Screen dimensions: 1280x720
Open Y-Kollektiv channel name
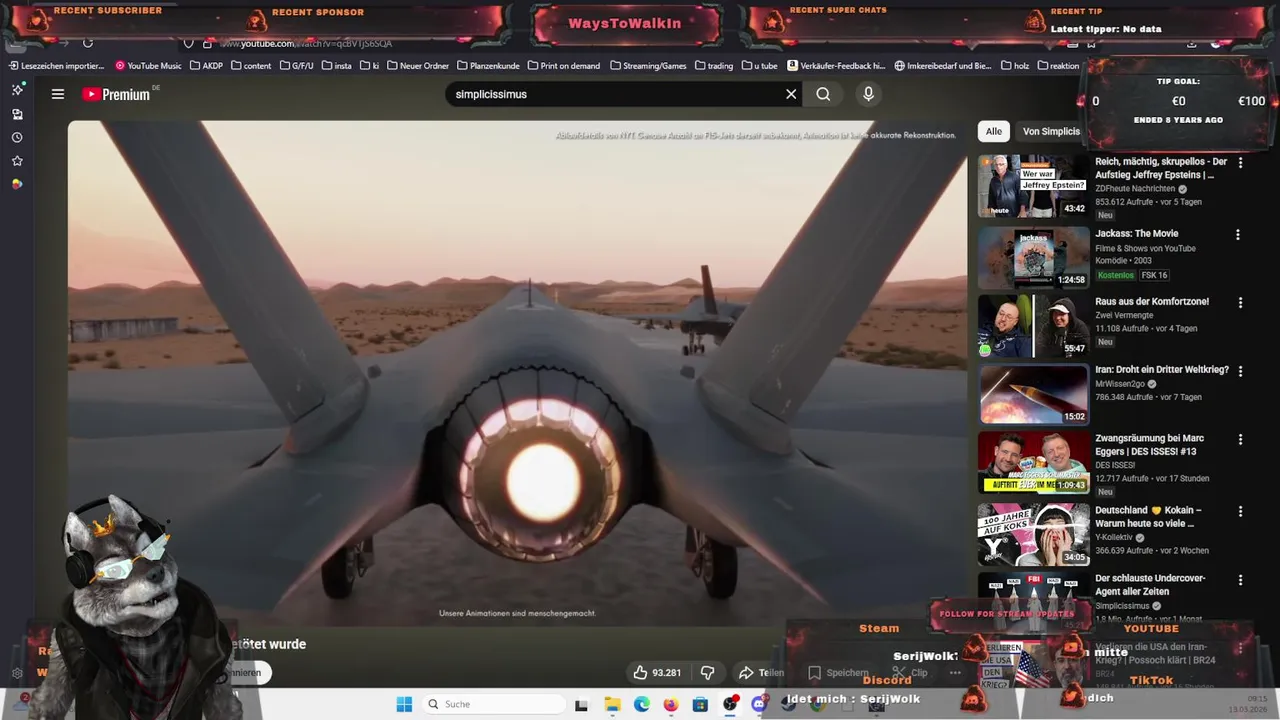click(1114, 537)
